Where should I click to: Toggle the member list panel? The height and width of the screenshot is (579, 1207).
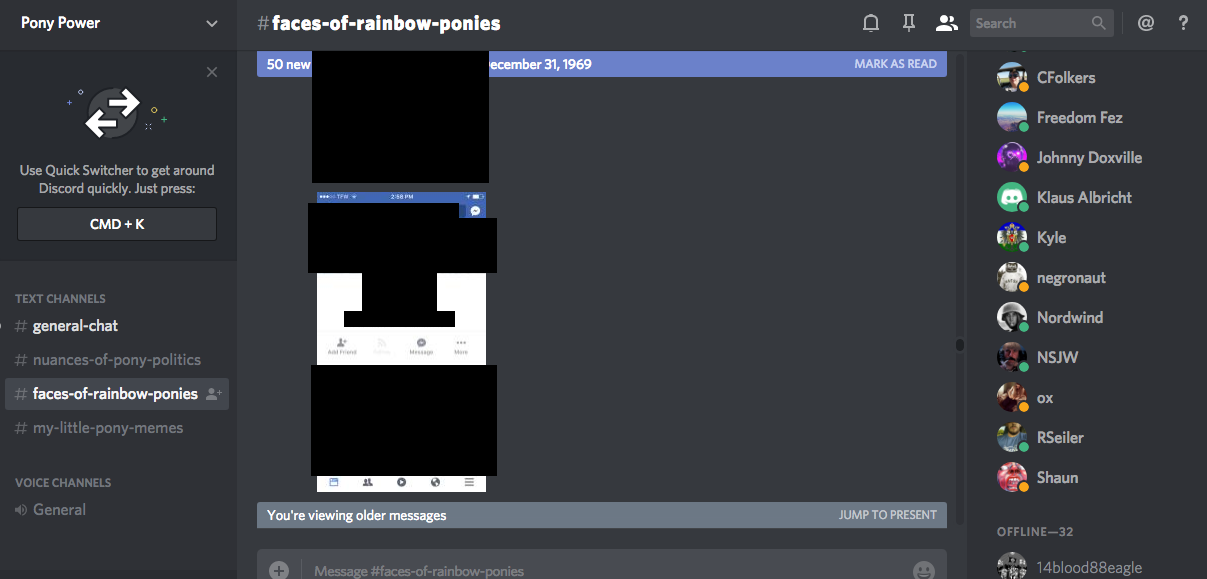945,23
